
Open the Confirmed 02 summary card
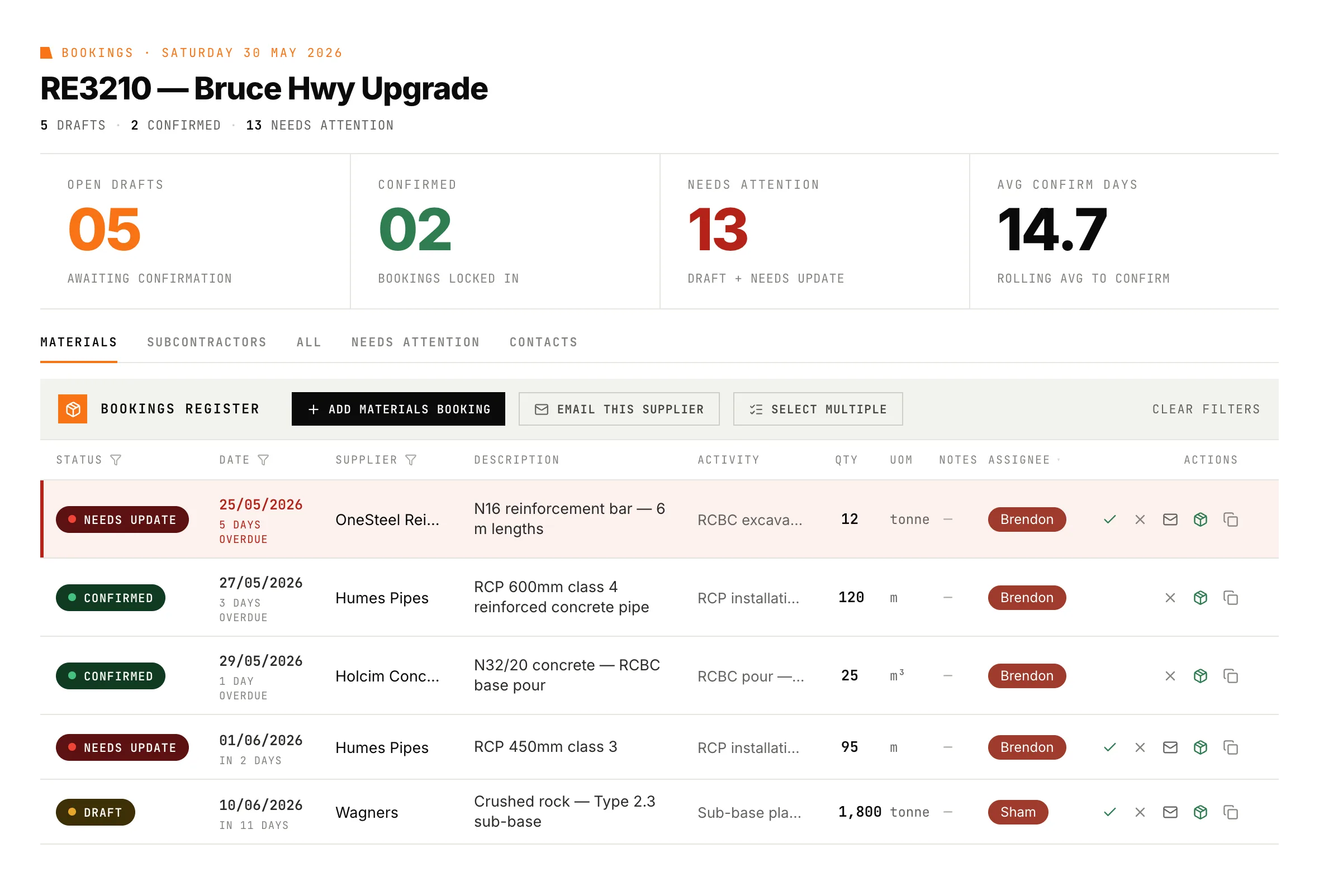coord(505,231)
